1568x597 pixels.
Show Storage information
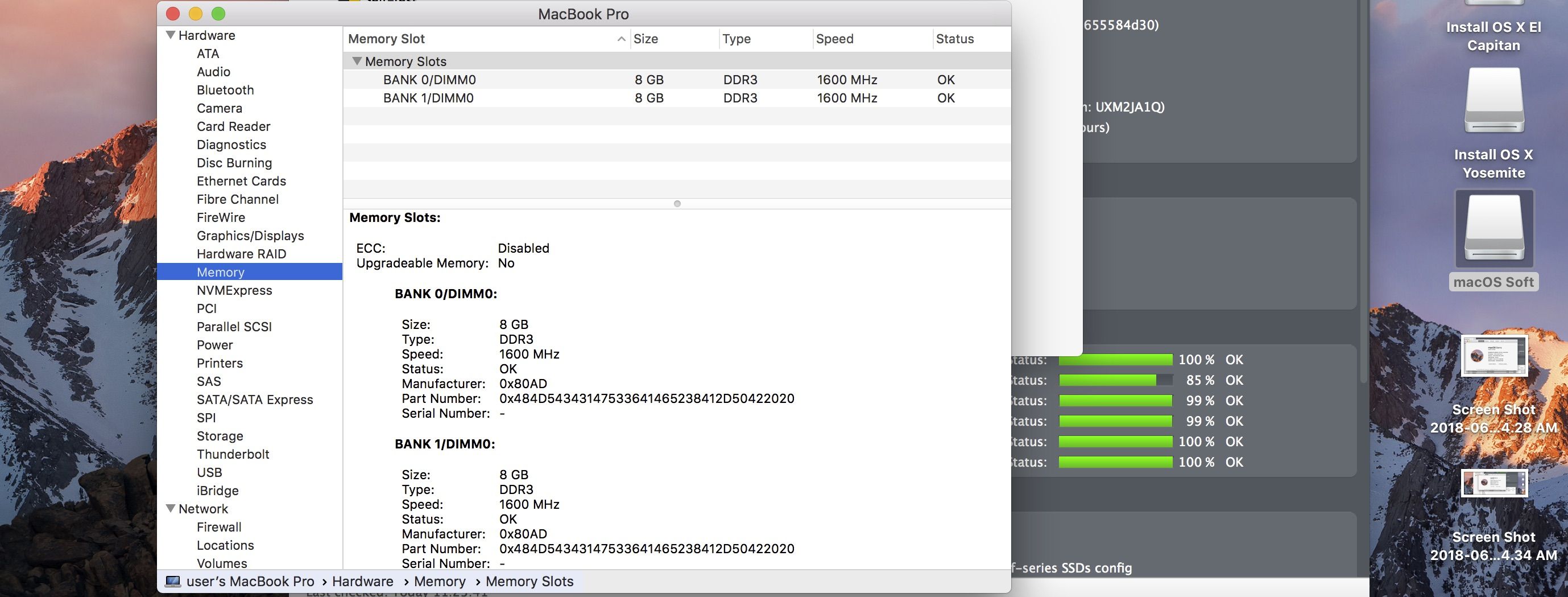click(220, 436)
